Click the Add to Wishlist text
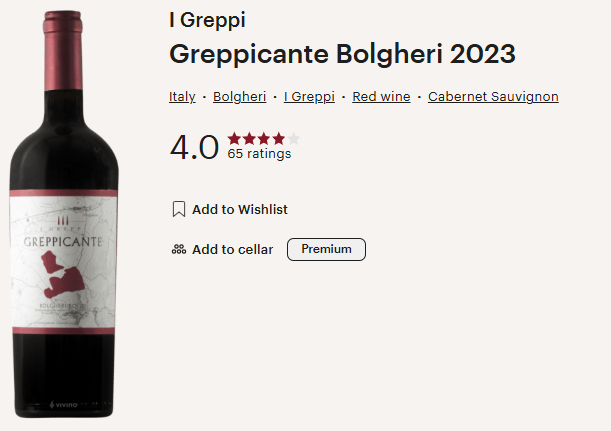Screen dimensions: 611x431 click(x=240, y=209)
